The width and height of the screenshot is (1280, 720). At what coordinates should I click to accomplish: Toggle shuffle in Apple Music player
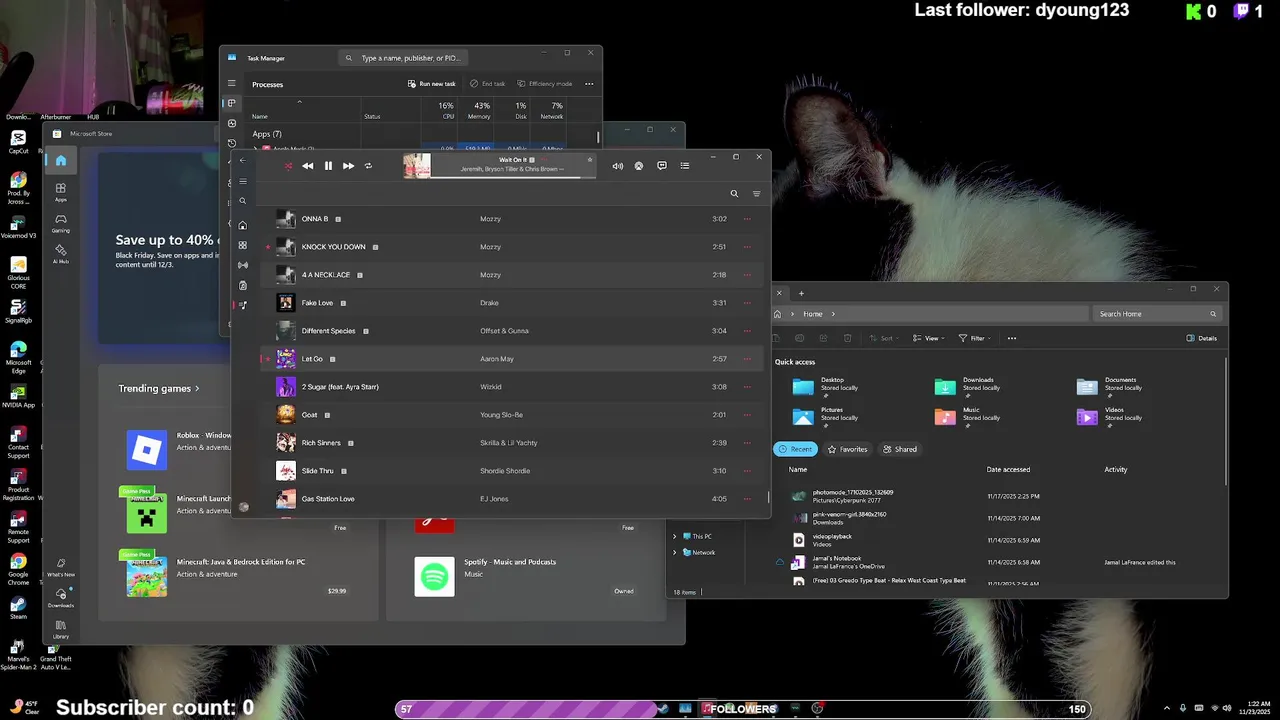point(288,166)
